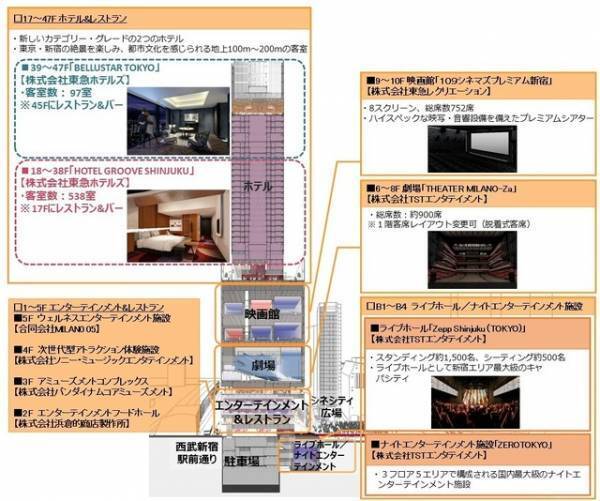Select '【株式会社バンダイナムコアミューズメント】' text
The image size is (600, 501).
(93, 392)
